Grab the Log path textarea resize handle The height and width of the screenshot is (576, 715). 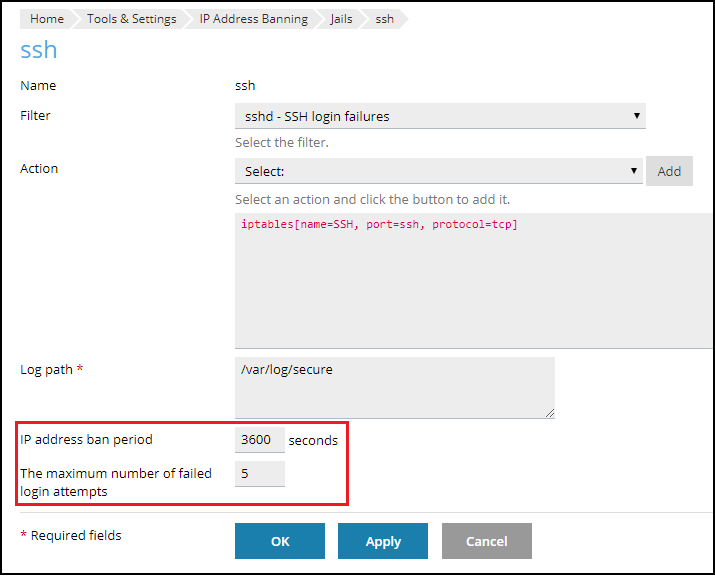coord(548,412)
